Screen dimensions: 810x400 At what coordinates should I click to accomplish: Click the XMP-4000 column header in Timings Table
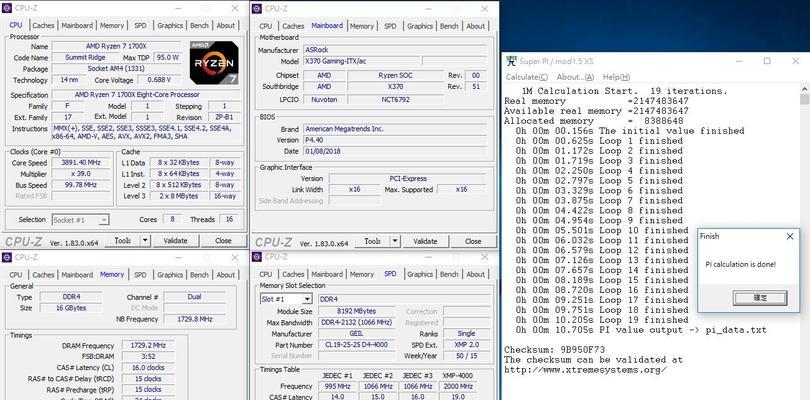[x=459, y=376]
